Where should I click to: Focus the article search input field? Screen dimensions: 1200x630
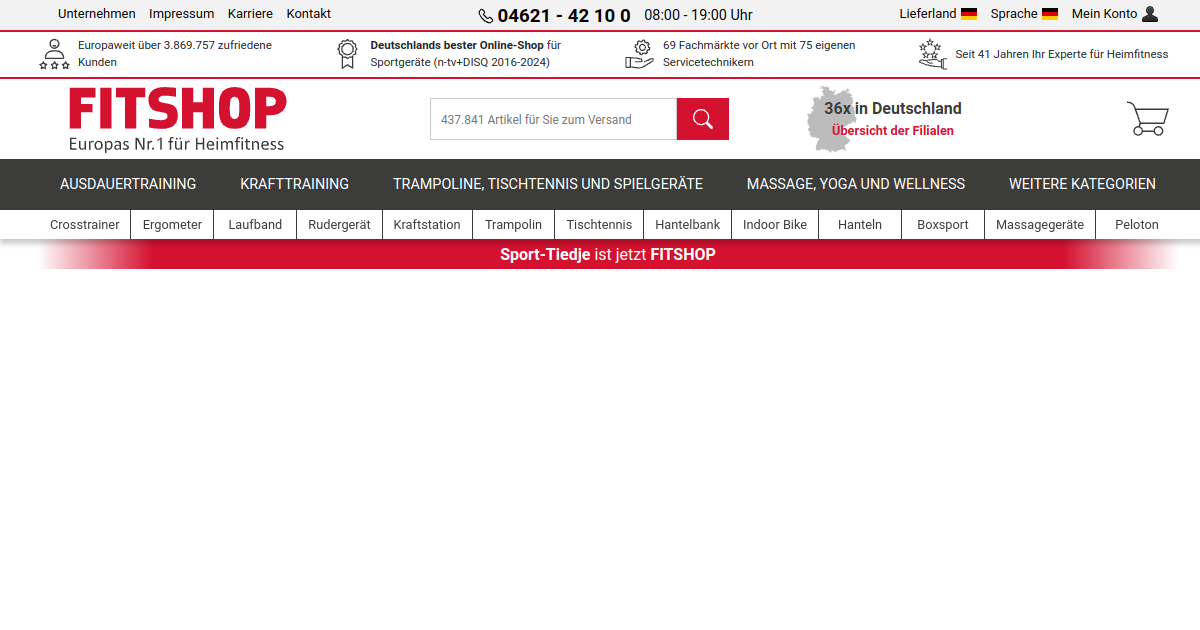point(554,119)
